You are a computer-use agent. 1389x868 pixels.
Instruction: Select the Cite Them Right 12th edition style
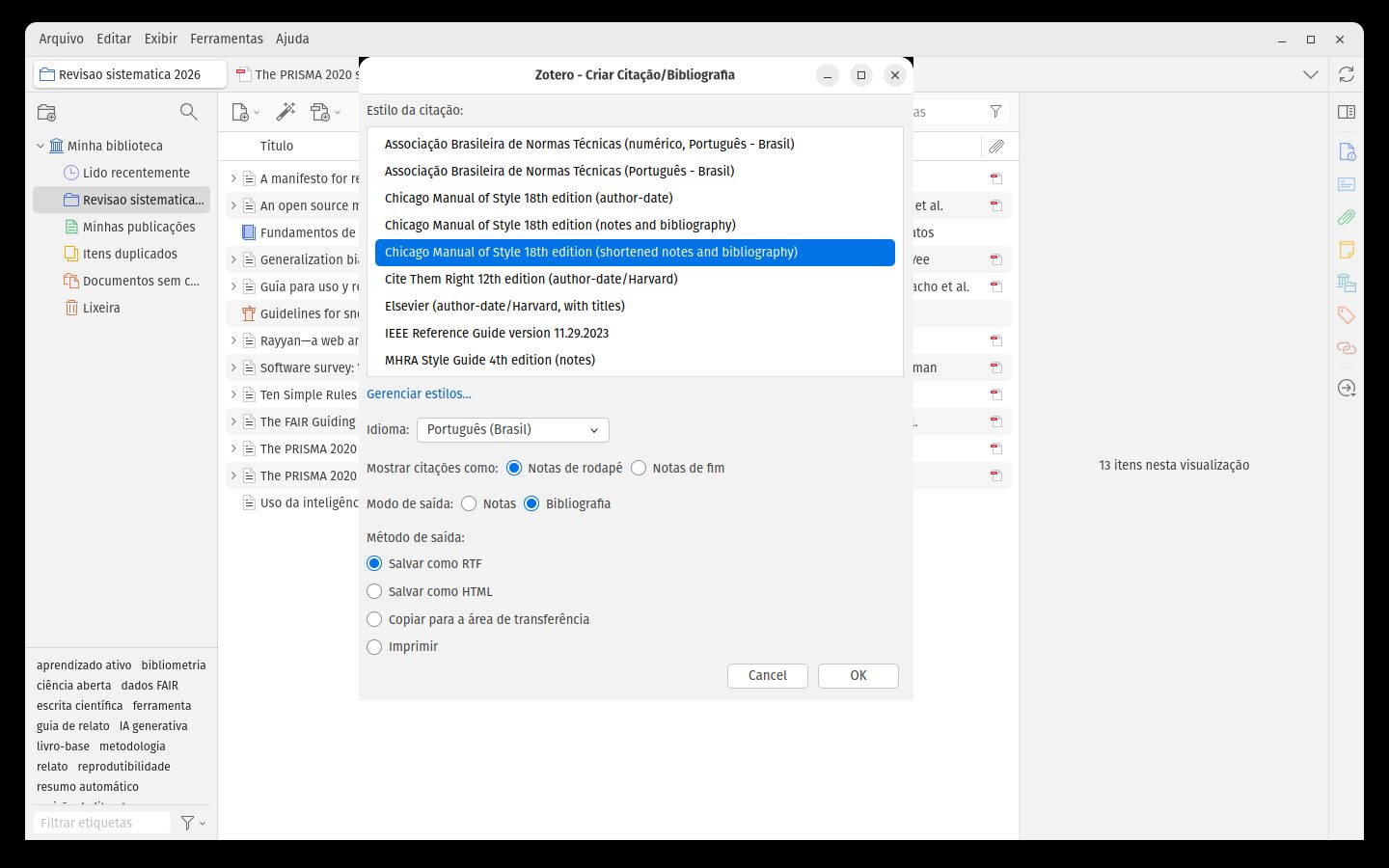[x=635, y=279]
